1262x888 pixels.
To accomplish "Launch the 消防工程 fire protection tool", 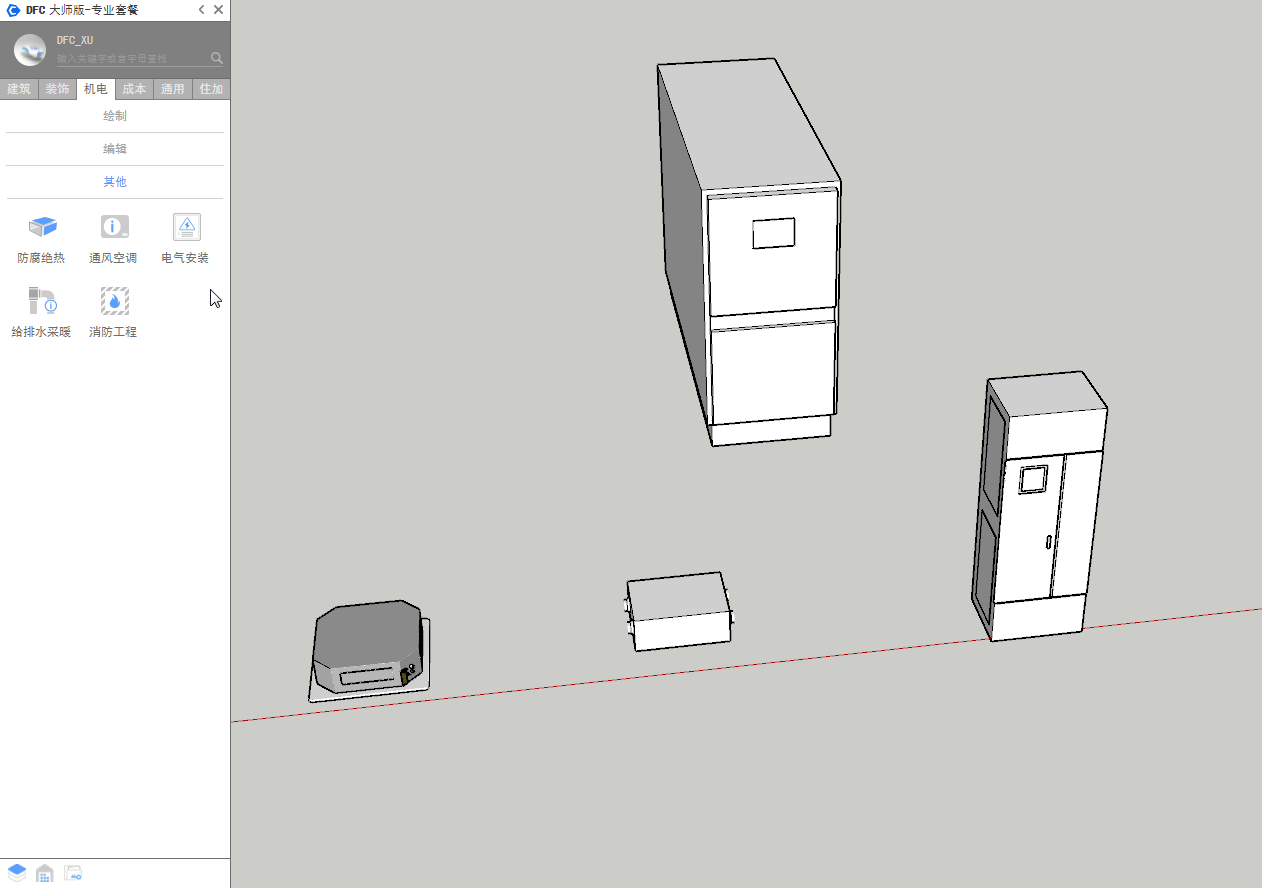I will click(114, 301).
